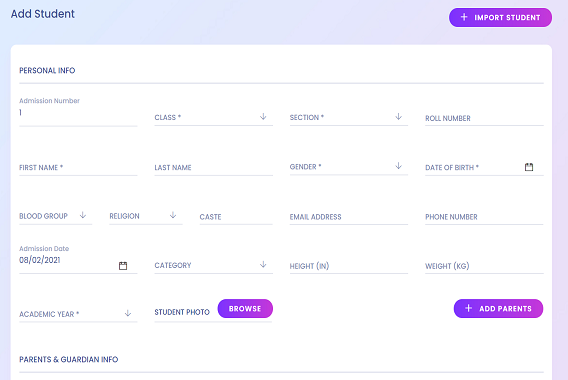Expand the Class dropdown
Image resolution: width=568 pixels, height=380 pixels.
coord(213,117)
